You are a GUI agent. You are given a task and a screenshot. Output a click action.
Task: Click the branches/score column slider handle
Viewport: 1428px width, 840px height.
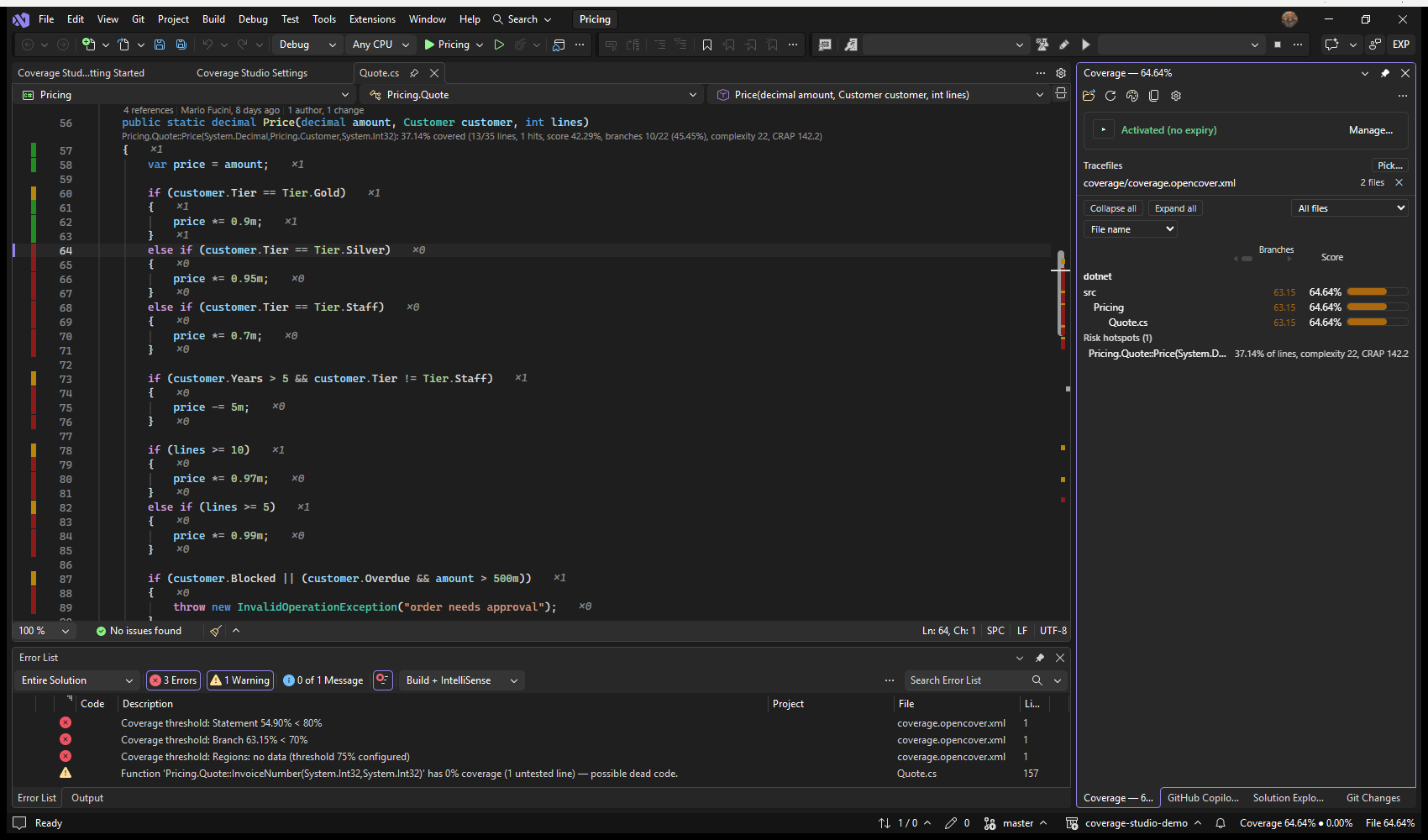pyautogui.click(x=1247, y=259)
